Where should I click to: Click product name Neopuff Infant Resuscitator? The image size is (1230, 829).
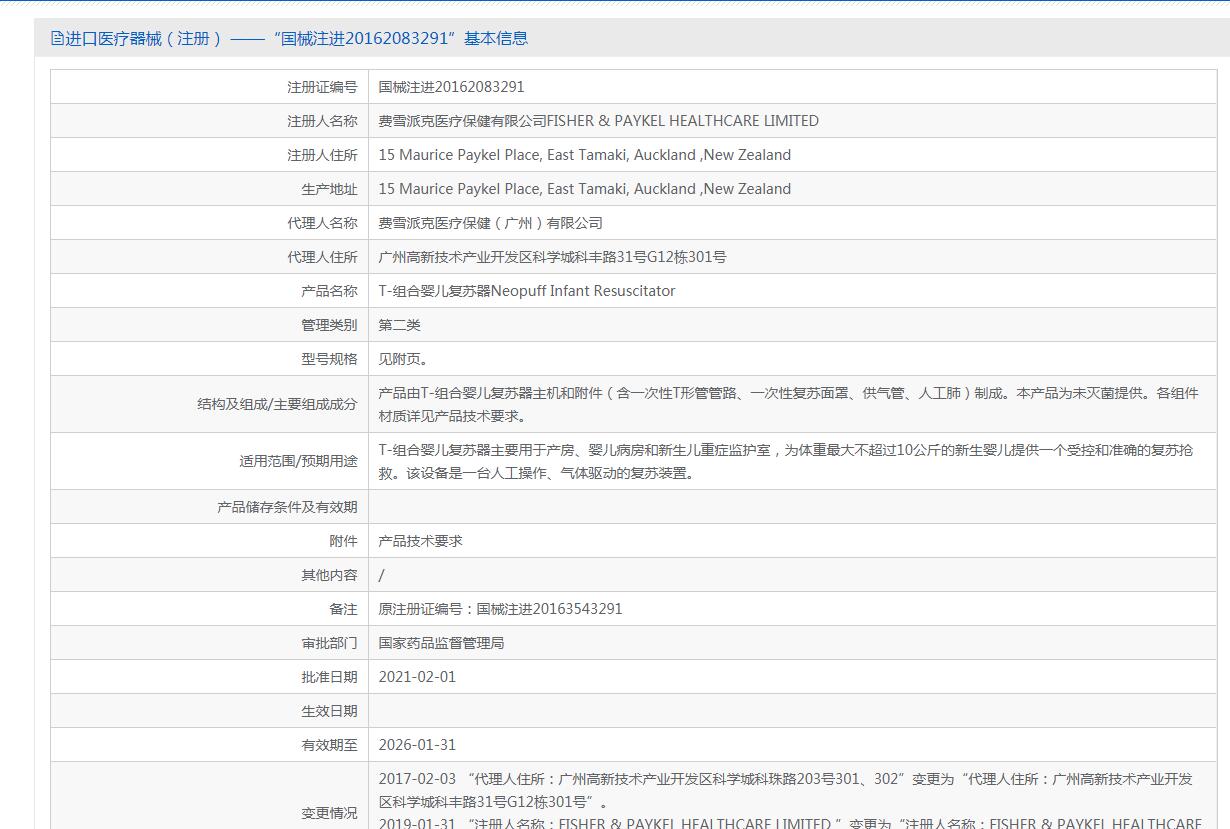pyautogui.click(x=526, y=291)
